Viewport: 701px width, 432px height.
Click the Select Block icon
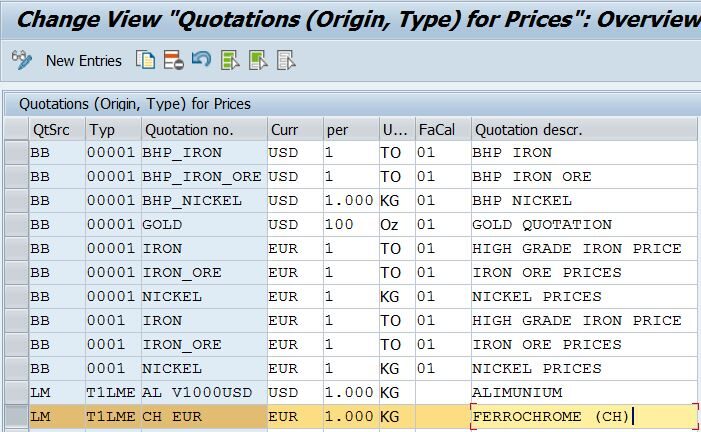258,61
